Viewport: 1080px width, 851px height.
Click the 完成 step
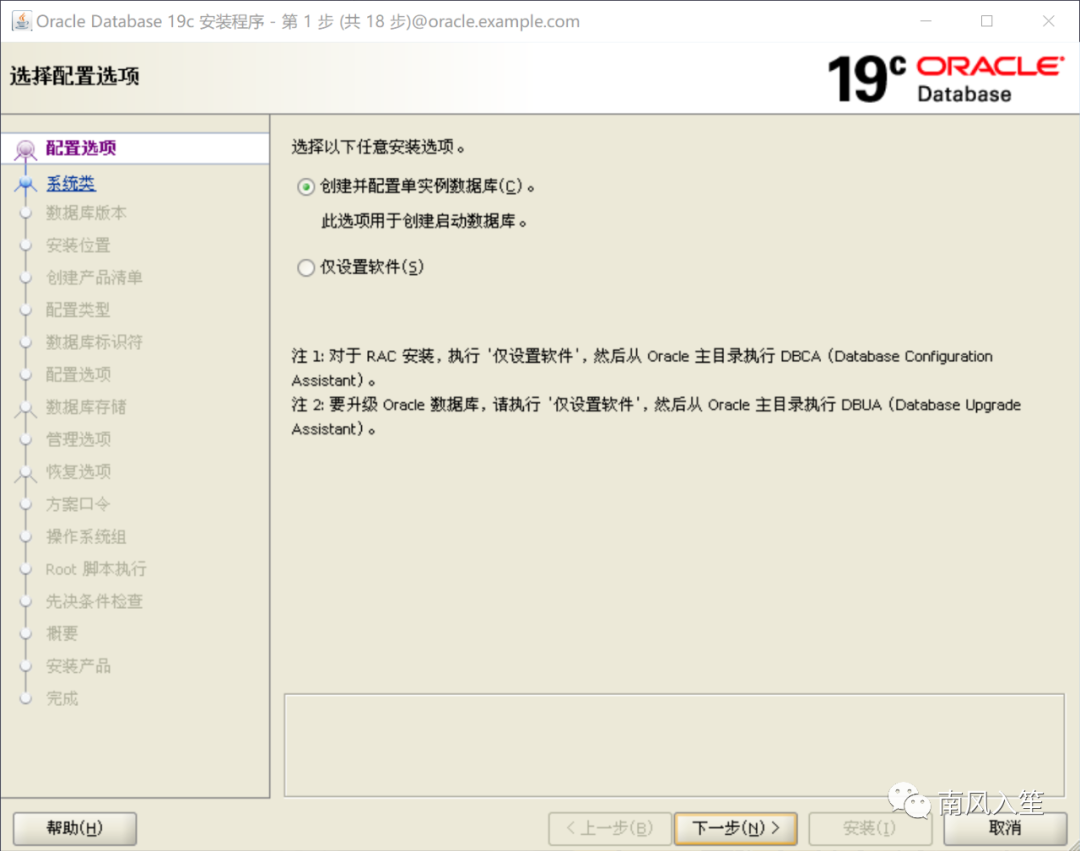[62, 698]
